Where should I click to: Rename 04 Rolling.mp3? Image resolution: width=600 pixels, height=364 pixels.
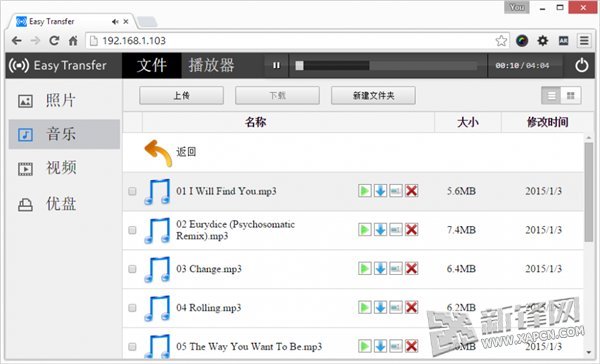[396, 307]
